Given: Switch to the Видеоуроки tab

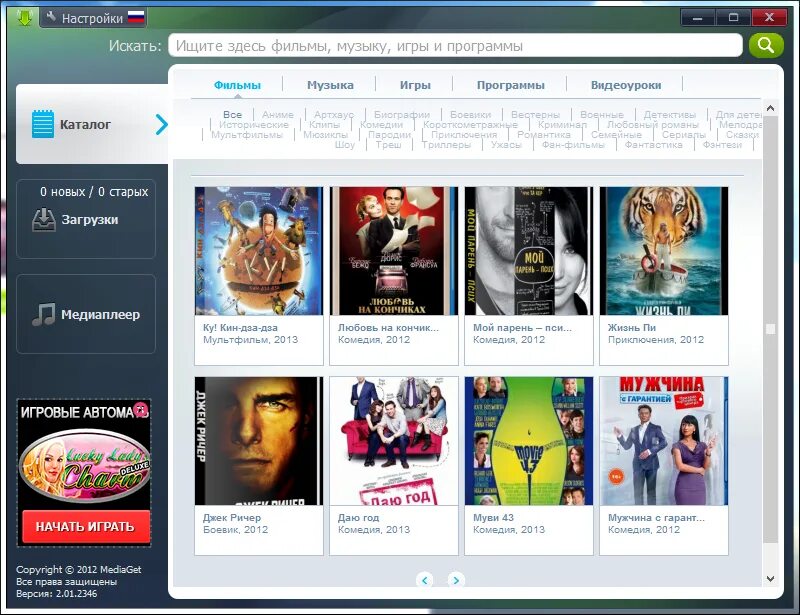Looking at the screenshot, I should point(626,85).
